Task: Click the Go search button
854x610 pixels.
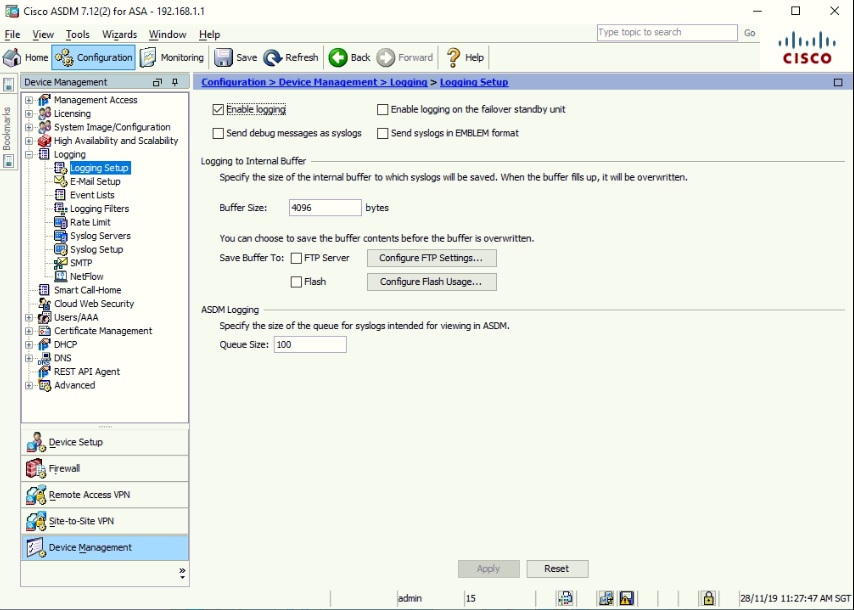Action: (x=749, y=33)
